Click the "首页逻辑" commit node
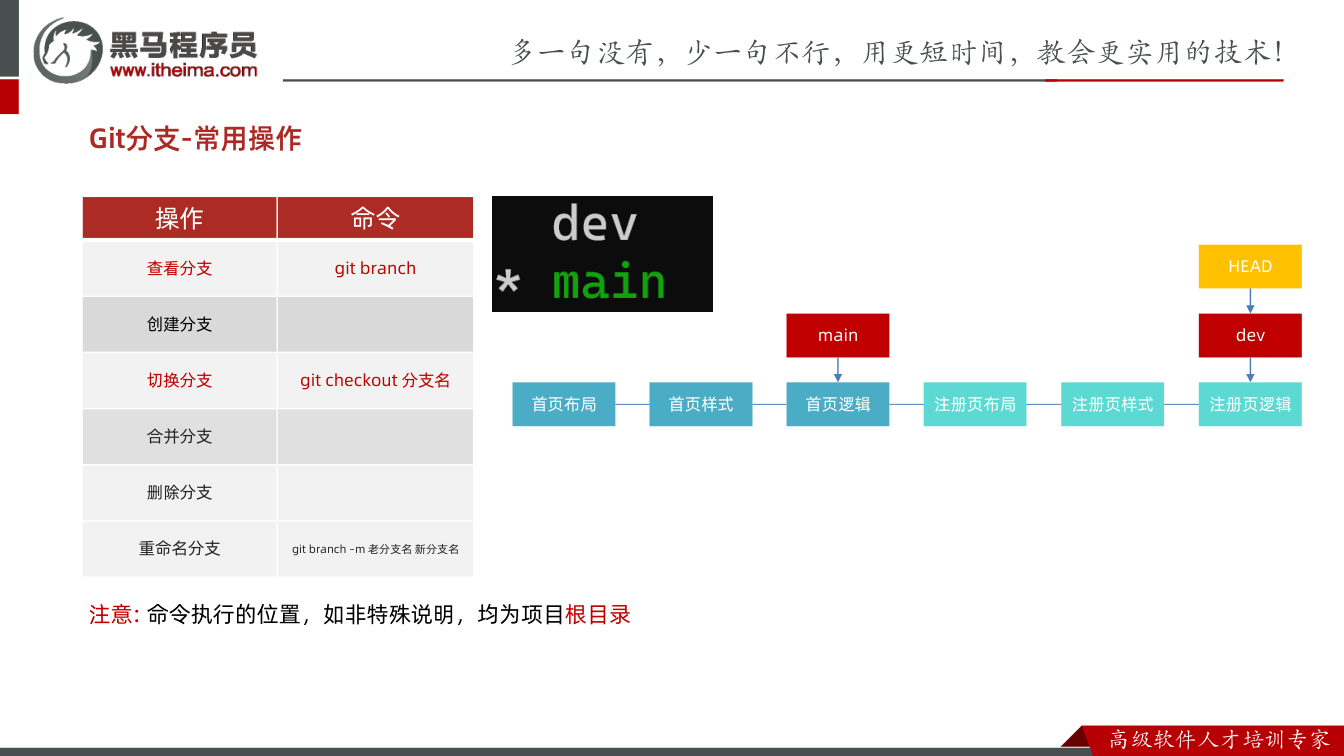Screen dimensions: 1344x756 click(x=838, y=404)
